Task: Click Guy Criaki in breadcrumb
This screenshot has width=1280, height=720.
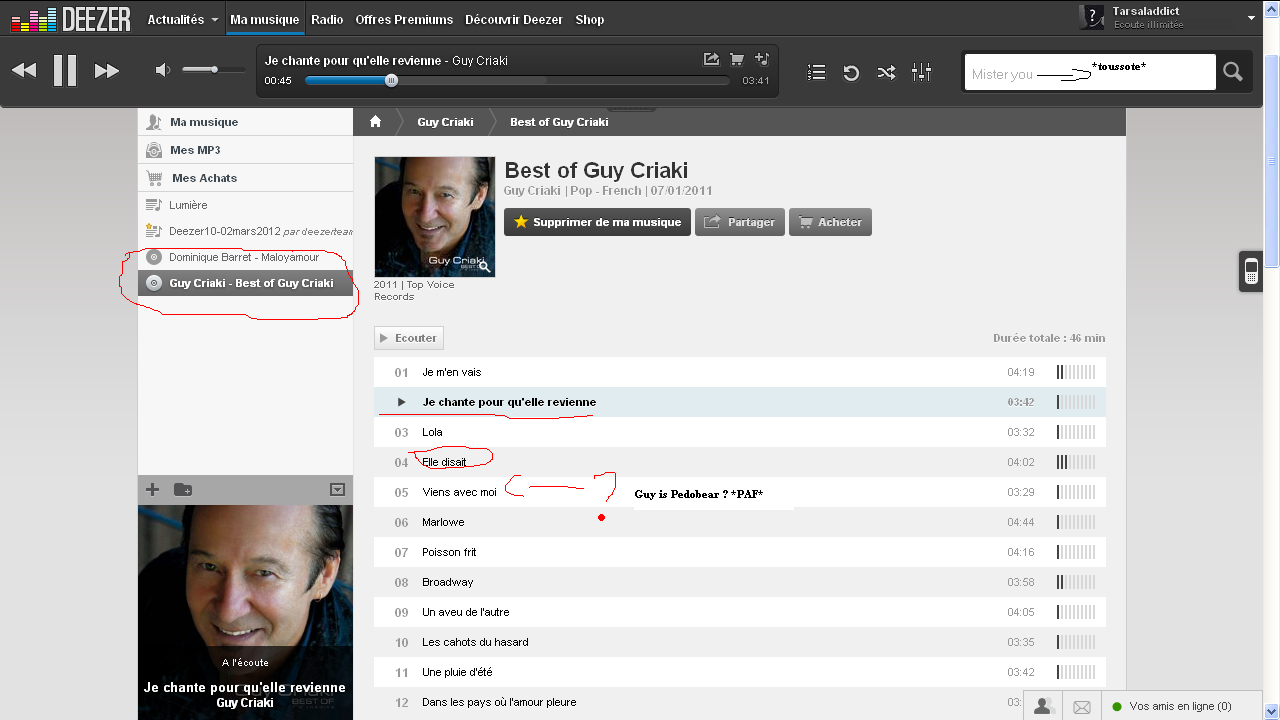Action: tap(445, 122)
